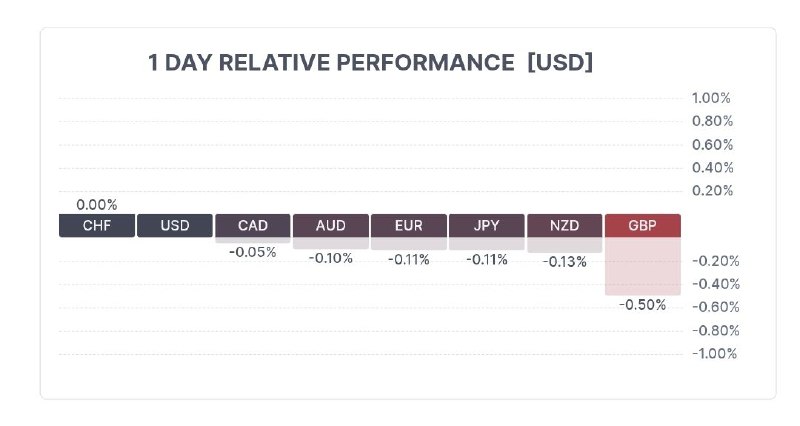
Task: Click the -0.11% value under EUR
Action: point(409,260)
